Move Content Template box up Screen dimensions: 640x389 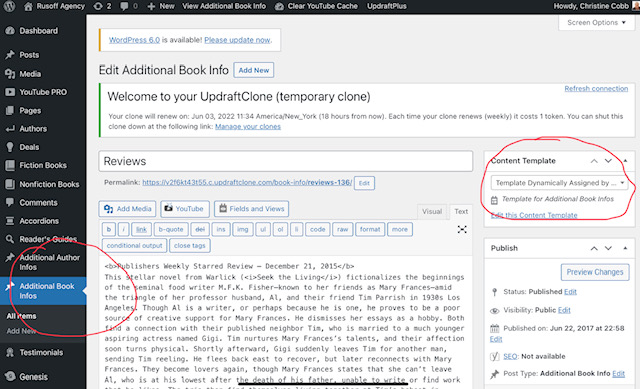(x=594, y=161)
